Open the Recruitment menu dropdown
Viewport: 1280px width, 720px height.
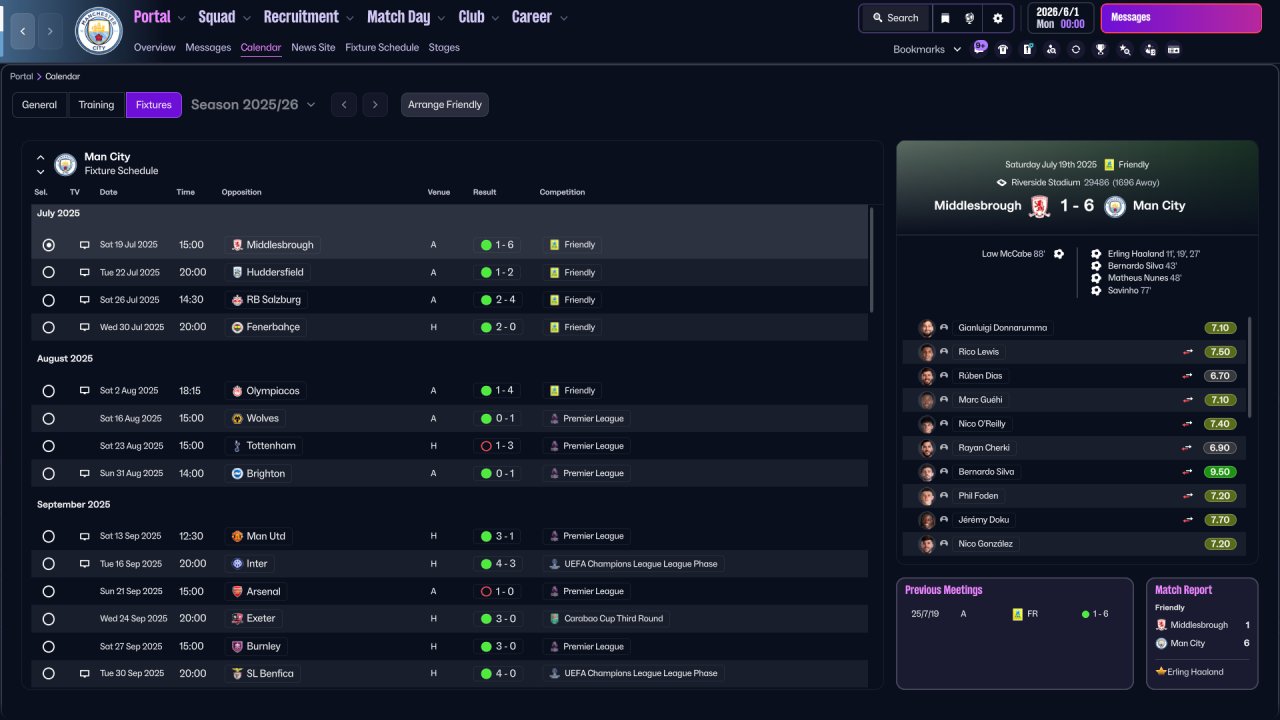(308, 17)
